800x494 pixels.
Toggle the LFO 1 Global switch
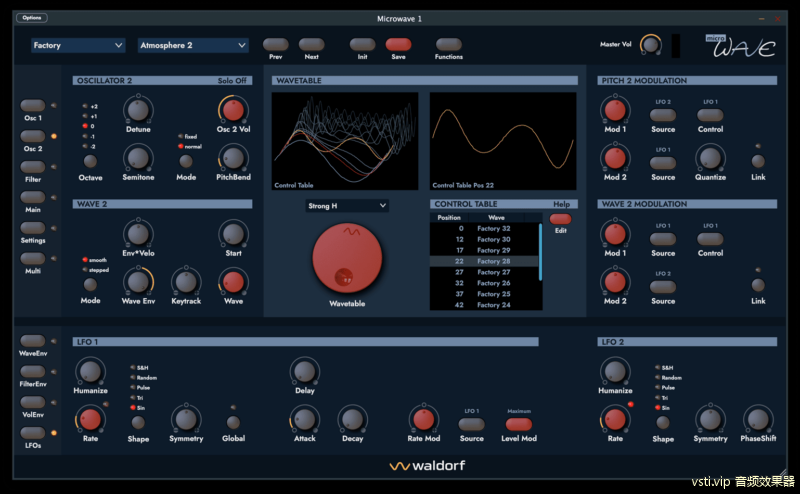tap(233, 423)
